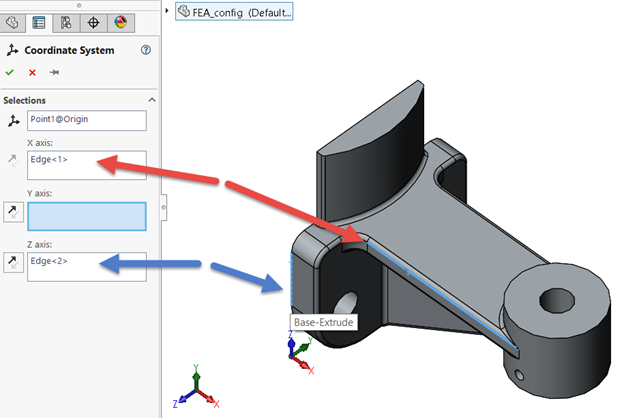The width and height of the screenshot is (624, 418).
Task: Click the empty Y axis selection box
Action: (x=87, y=216)
